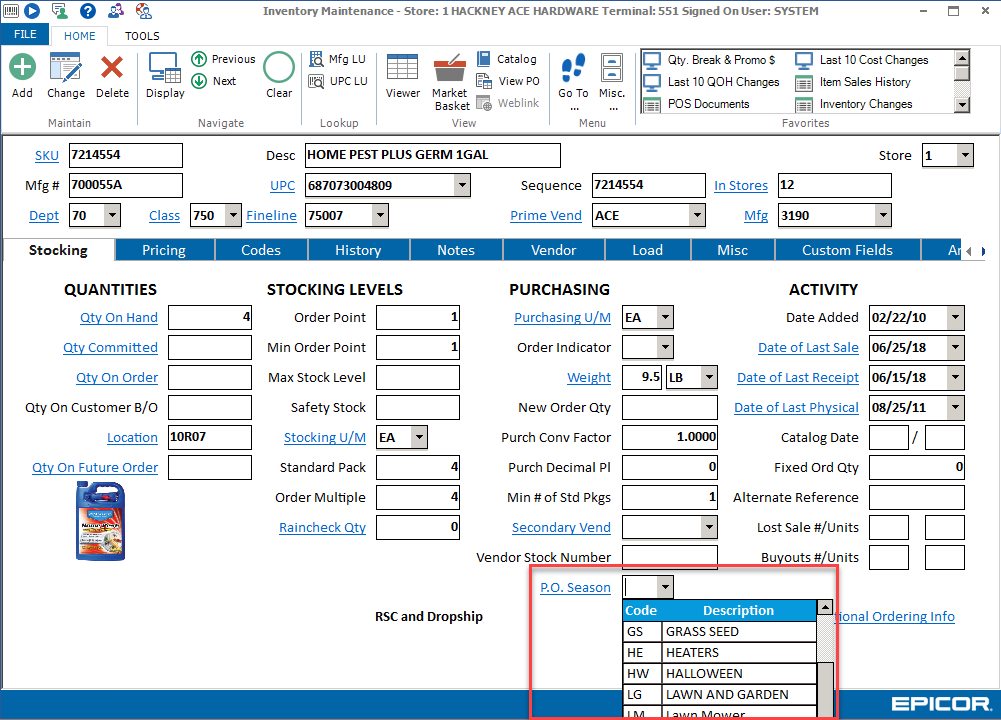Open Mfg LU lookup

(338, 59)
